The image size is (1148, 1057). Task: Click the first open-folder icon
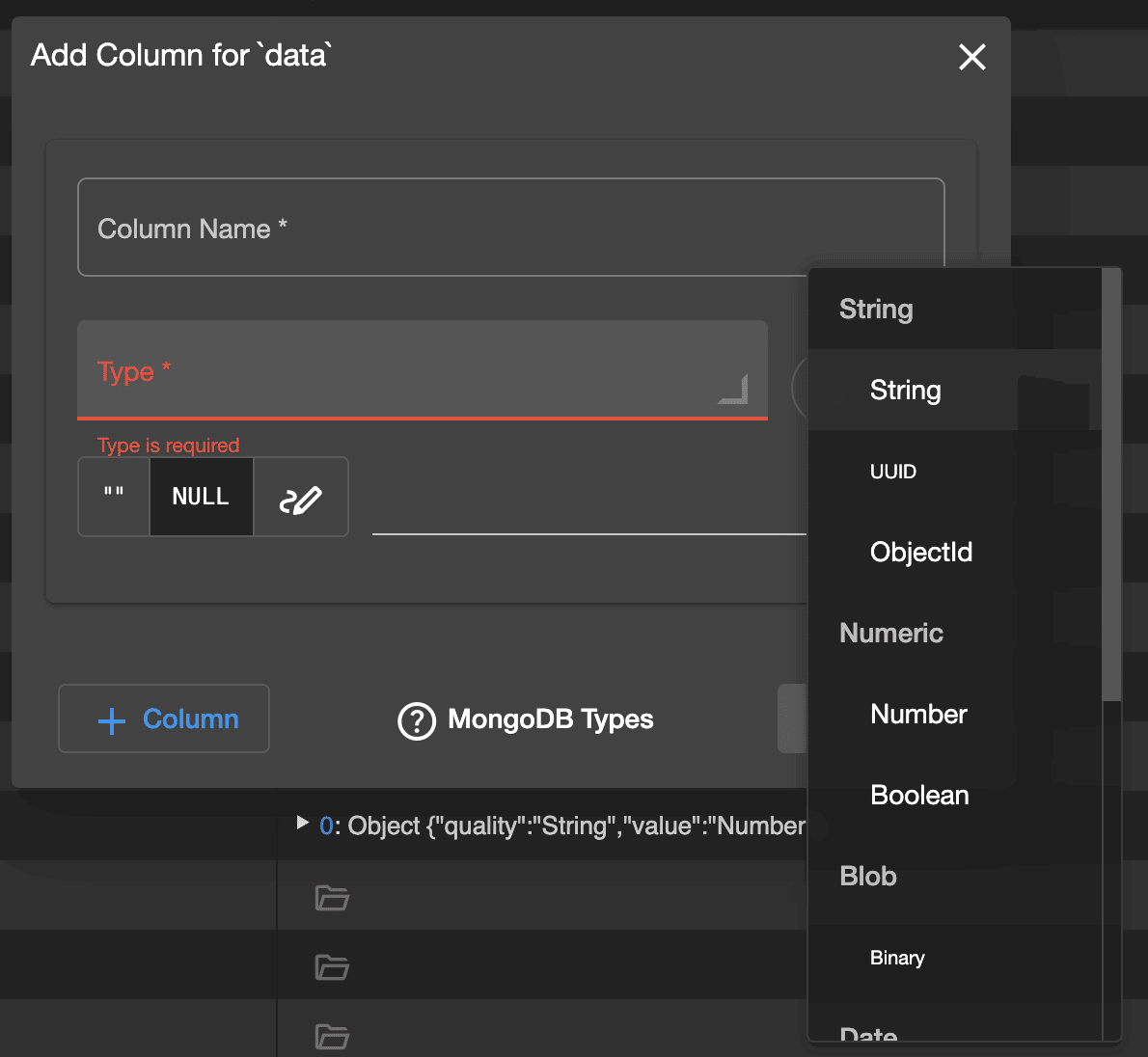click(332, 898)
